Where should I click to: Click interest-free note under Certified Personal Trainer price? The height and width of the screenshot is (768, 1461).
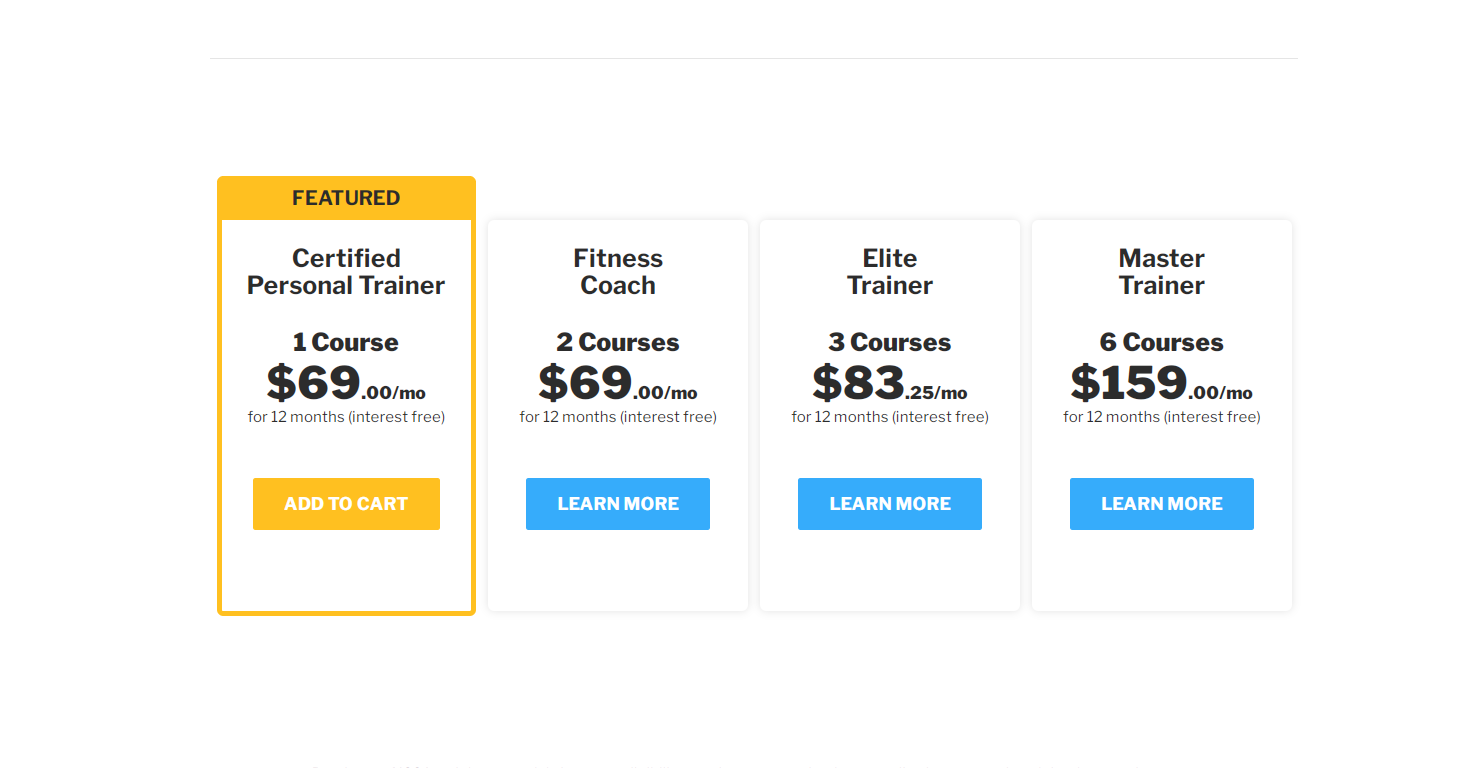[x=346, y=417]
